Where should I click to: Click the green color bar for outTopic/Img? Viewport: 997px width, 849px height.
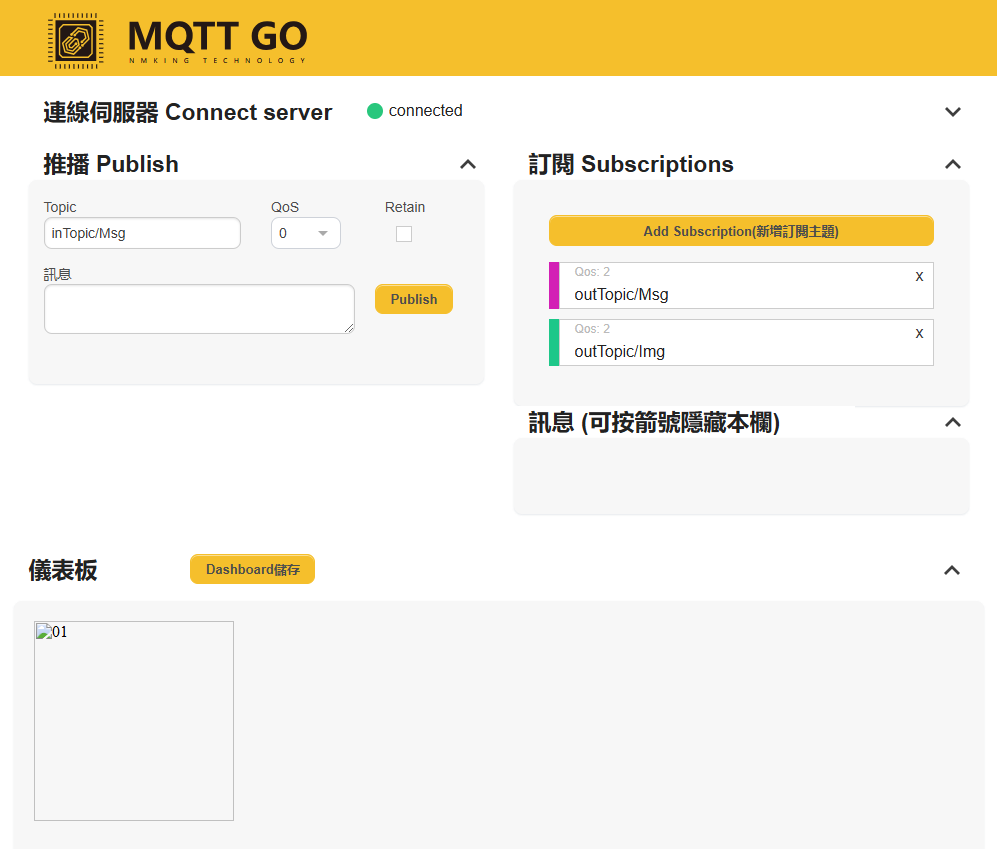pos(554,342)
